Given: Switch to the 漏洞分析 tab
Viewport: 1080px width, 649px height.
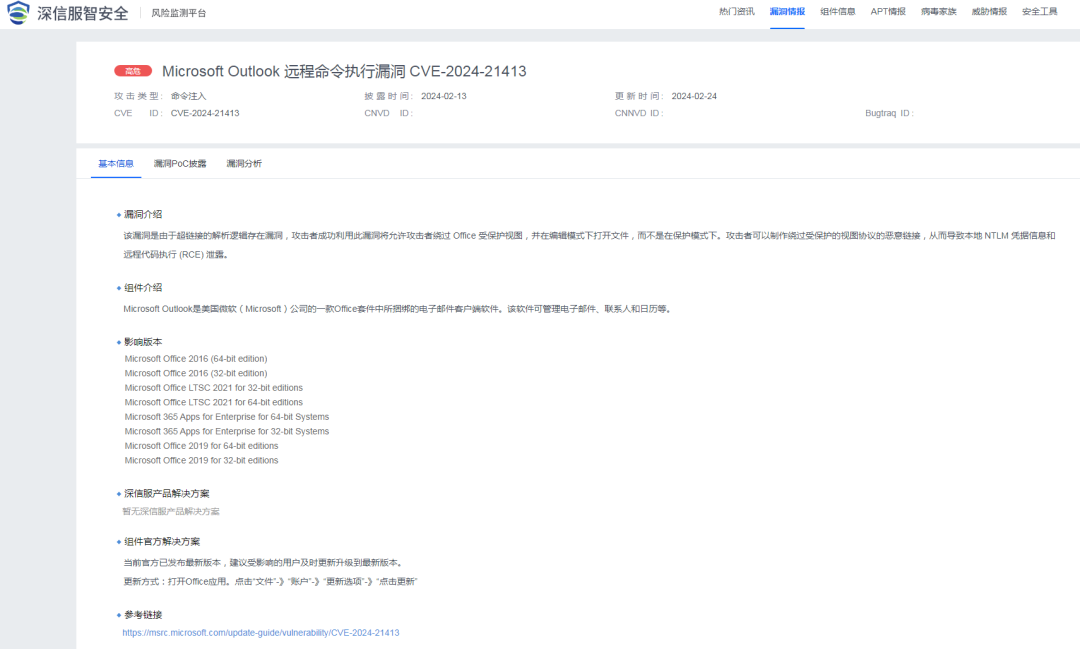Looking at the screenshot, I should point(244,164).
